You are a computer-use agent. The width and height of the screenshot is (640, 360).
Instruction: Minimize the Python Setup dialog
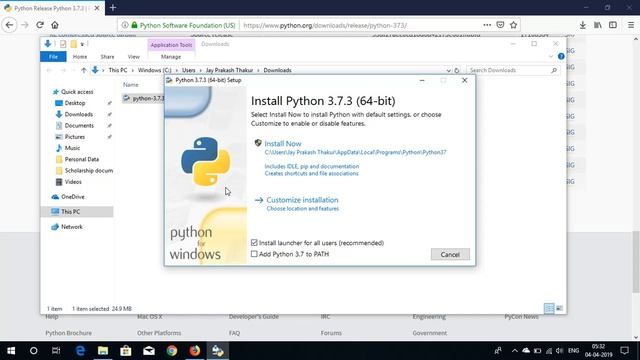pos(422,80)
